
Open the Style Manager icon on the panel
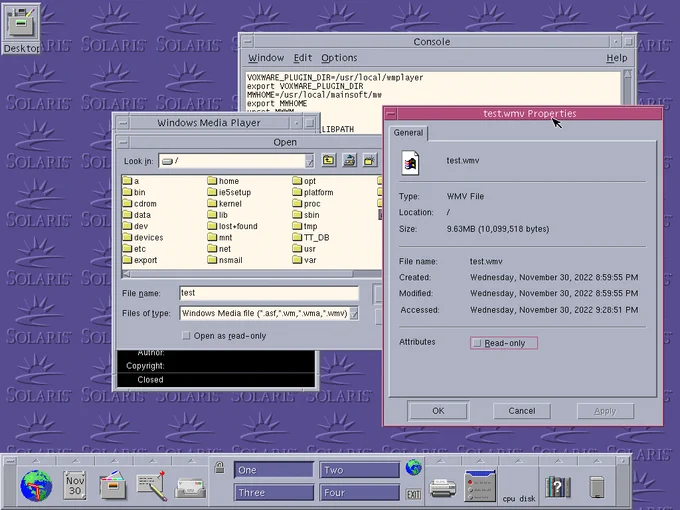click(x=480, y=486)
